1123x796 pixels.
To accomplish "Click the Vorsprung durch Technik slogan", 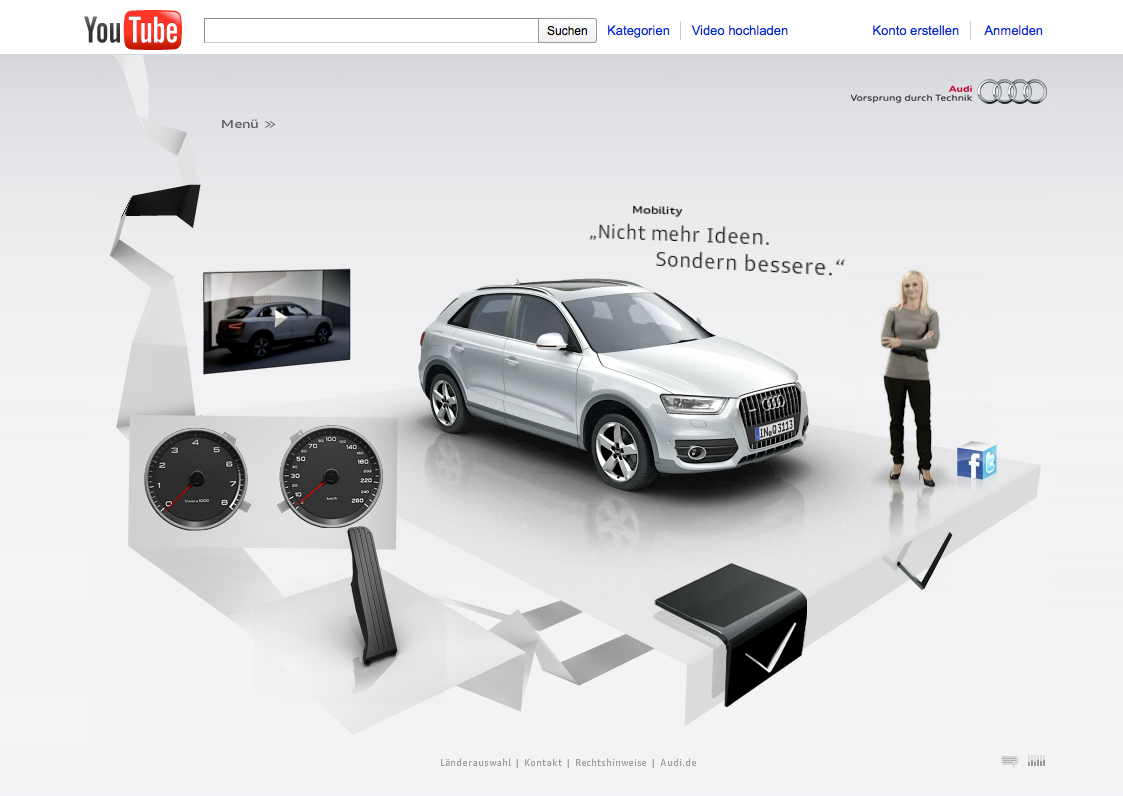I will click(911, 98).
